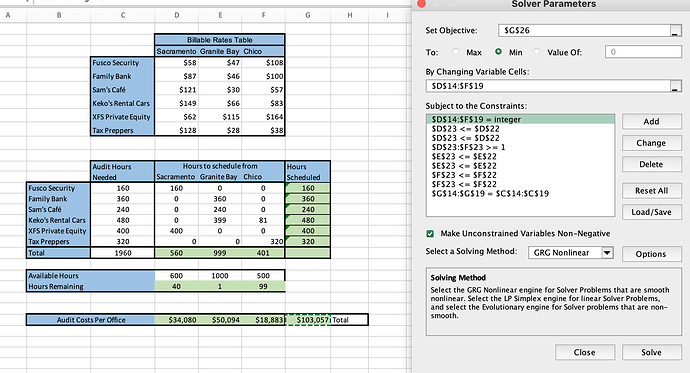Click XFS Private Equity 400 Sacramento hours
The width and height of the screenshot is (690, 373).
point(176,231)
